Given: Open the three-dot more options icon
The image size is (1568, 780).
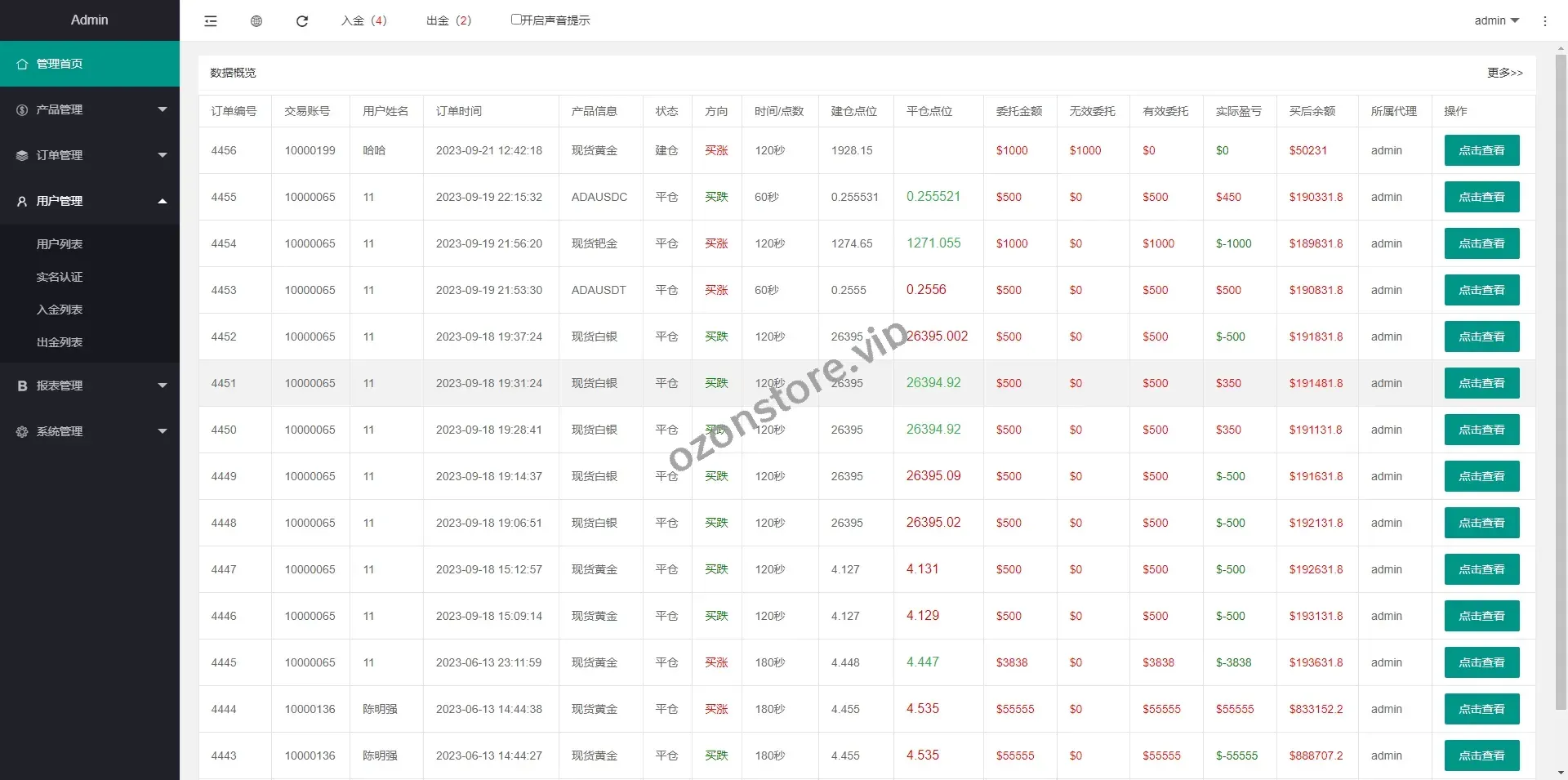Looking at the screenshot, I should (x=1544, y=21).
